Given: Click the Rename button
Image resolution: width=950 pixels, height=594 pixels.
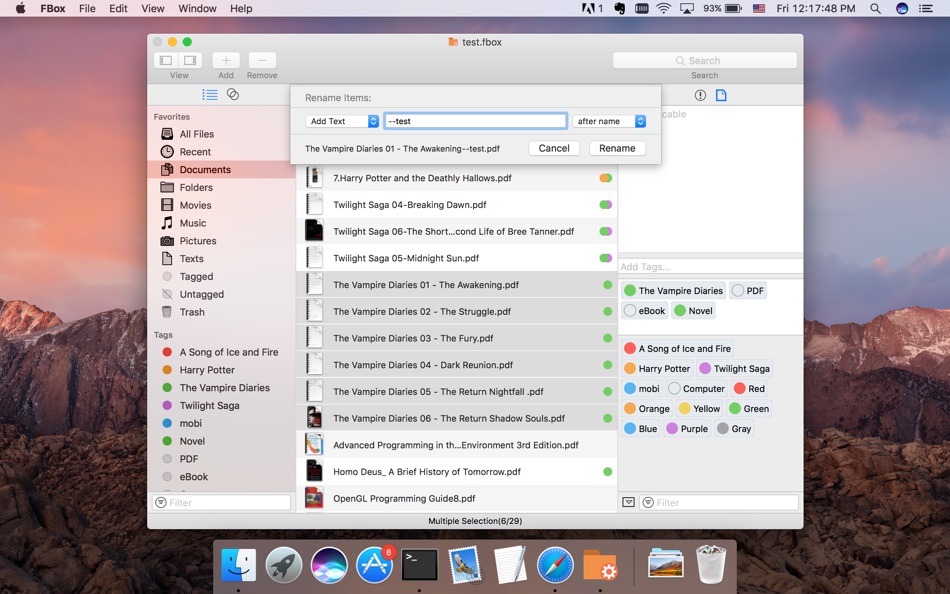Looking at the screenshot, I should pyautogui.click(x=617, y=148).
